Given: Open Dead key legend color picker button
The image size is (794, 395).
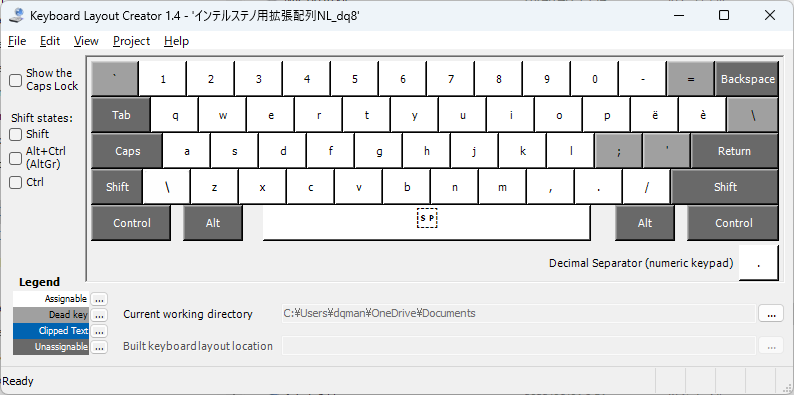Looking at the screenshot, I should click(x=99, y=315).
